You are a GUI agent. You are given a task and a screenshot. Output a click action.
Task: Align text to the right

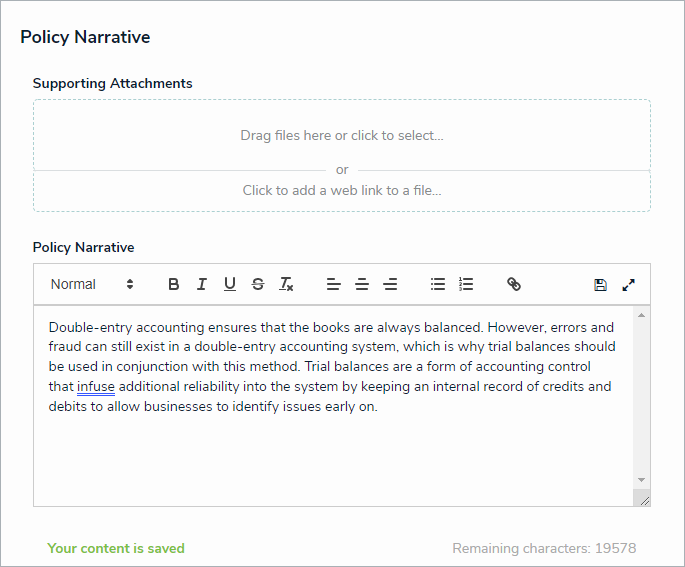point(390,284)
